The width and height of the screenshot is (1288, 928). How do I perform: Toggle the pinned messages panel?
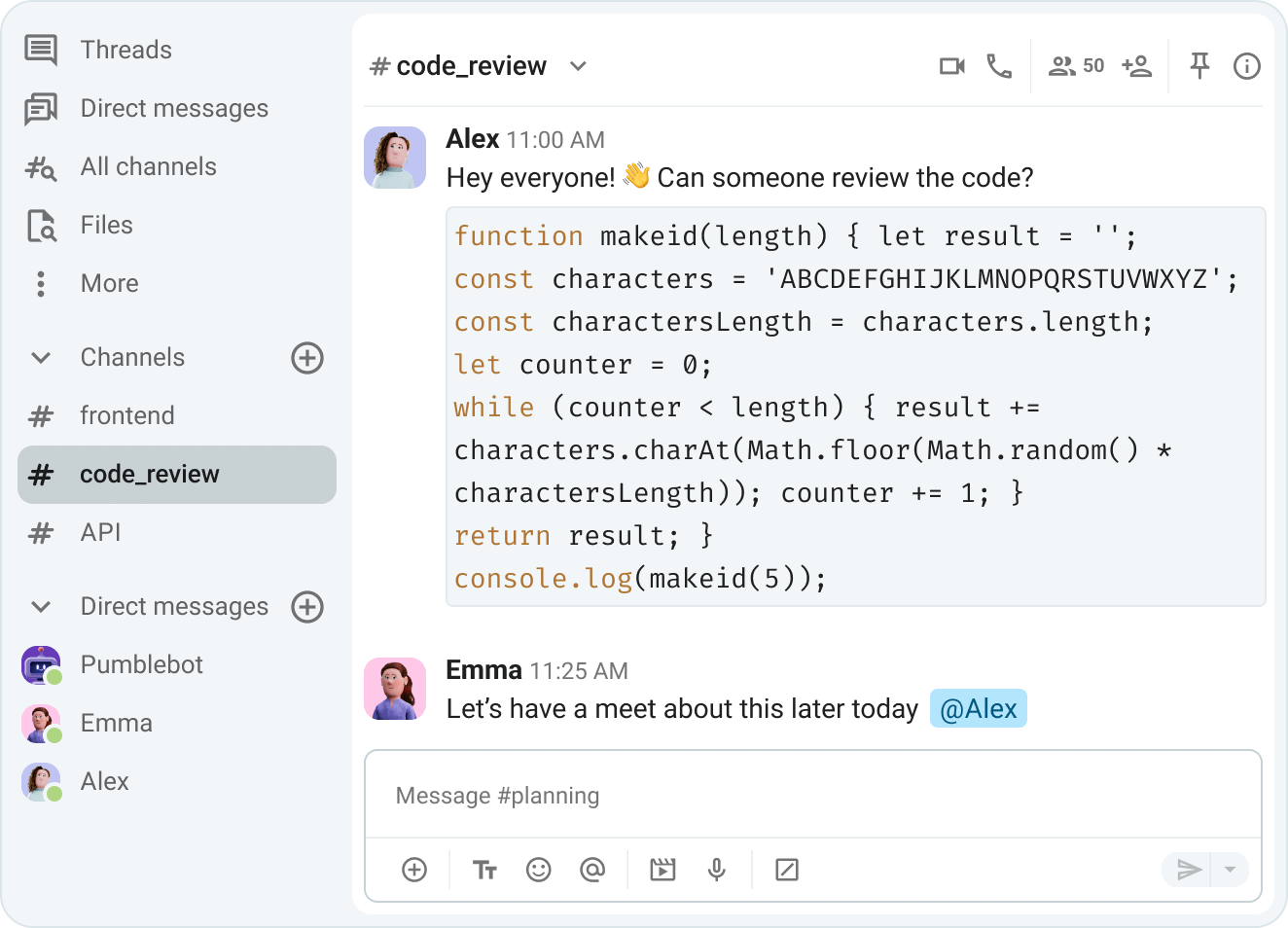[x=1199, y=65]
